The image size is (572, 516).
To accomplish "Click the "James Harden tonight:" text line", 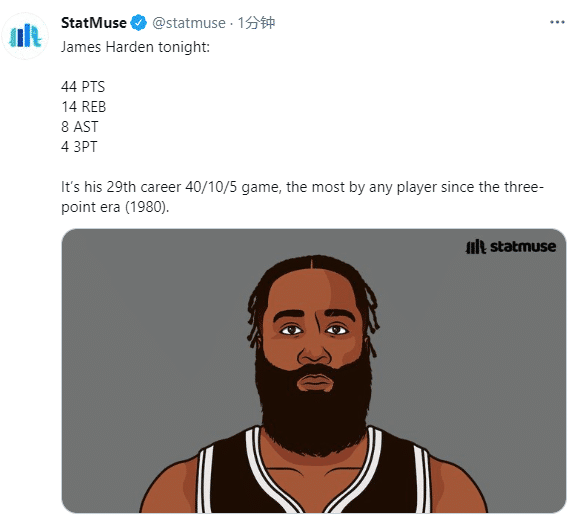I will pos(135,47).
